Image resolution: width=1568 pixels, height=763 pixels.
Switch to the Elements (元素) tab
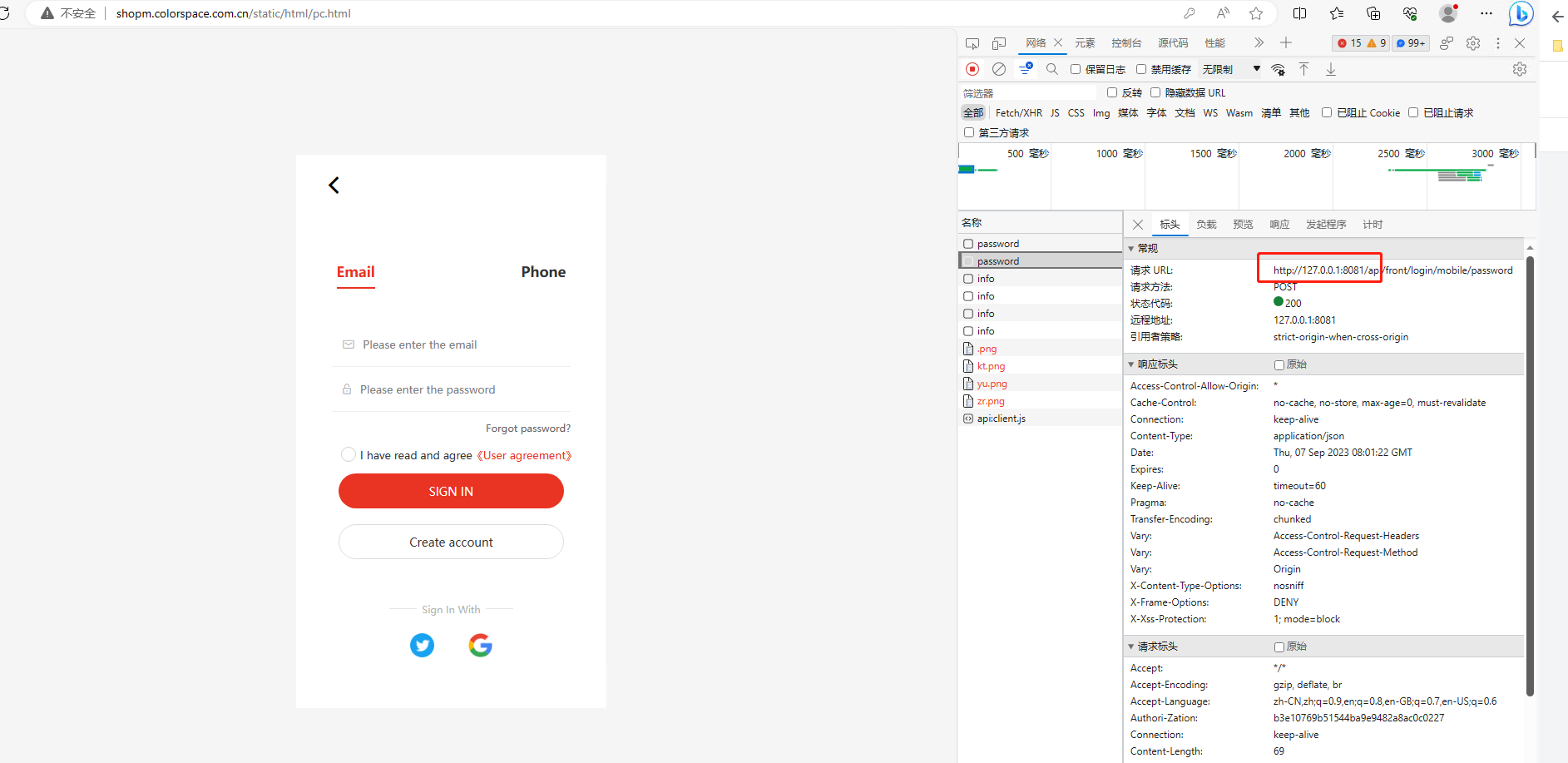click(x=1085, y=43)
